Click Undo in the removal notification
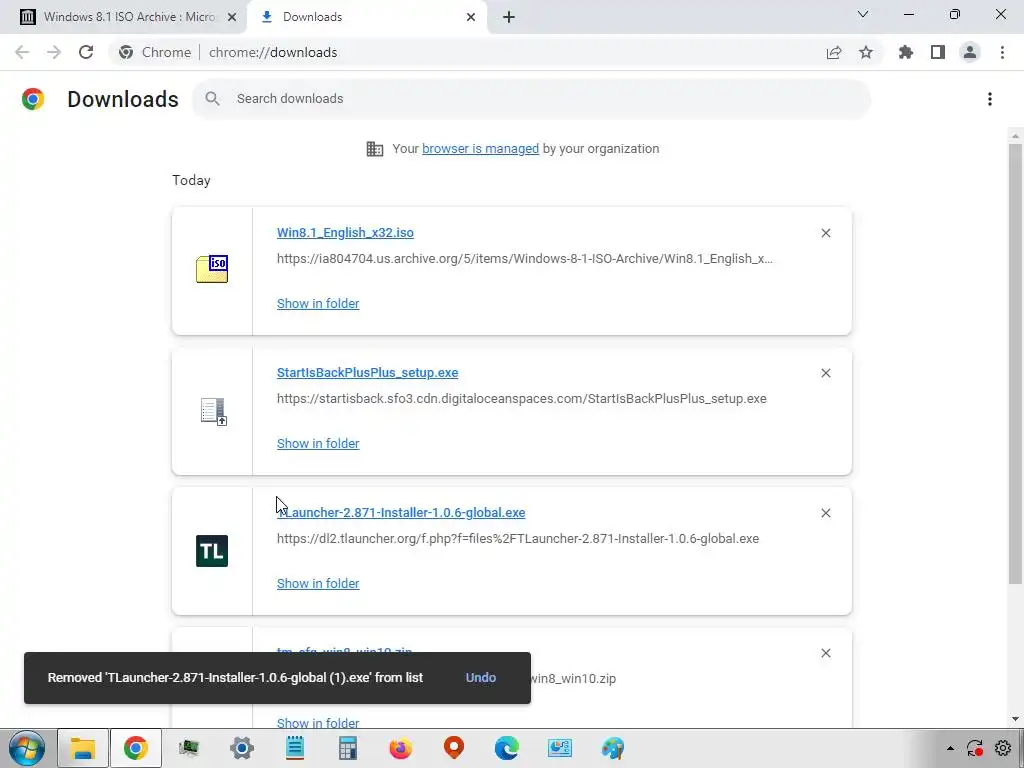This screenshot has height=768, width=1024. (x=481, y=678)
